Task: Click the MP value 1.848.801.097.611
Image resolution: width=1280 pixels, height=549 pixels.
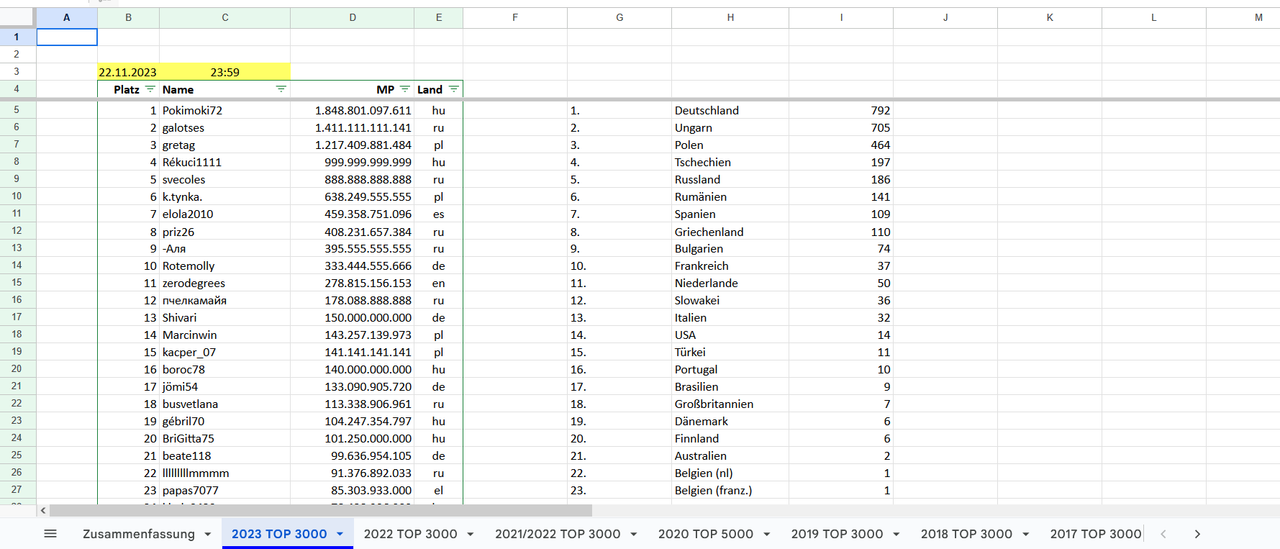Action: [x=352, y=111]
